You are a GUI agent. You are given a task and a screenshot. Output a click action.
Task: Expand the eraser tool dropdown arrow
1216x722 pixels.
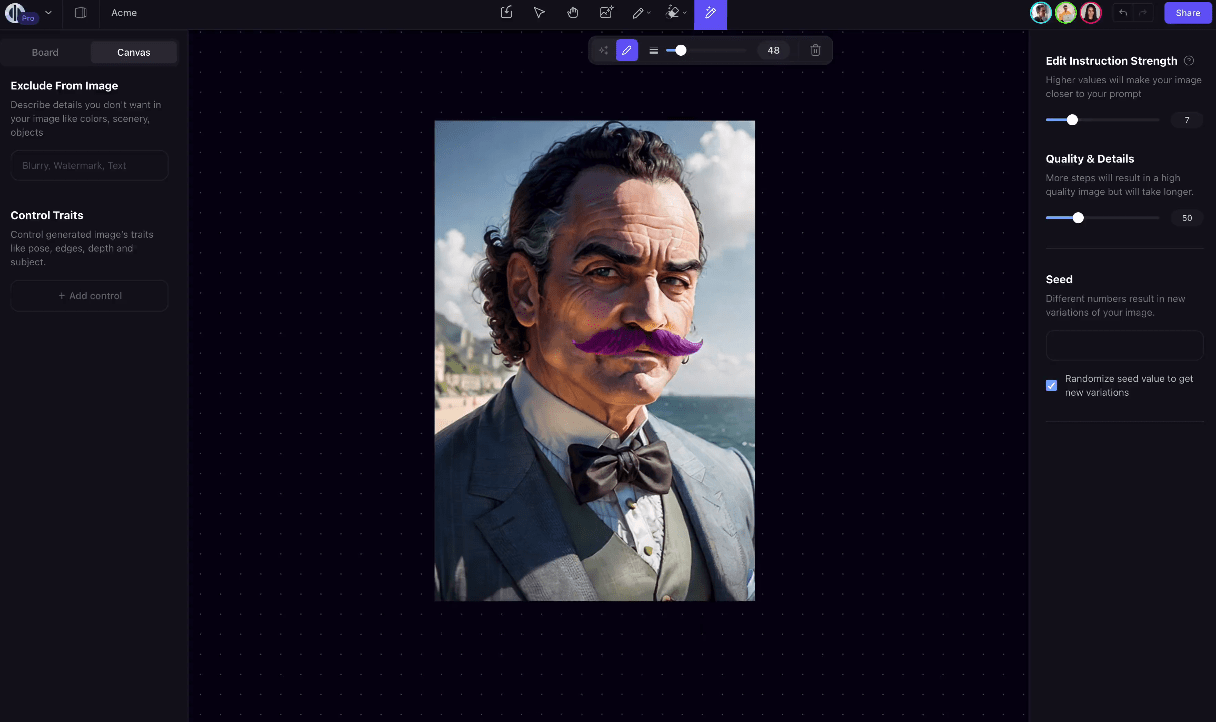685,13
